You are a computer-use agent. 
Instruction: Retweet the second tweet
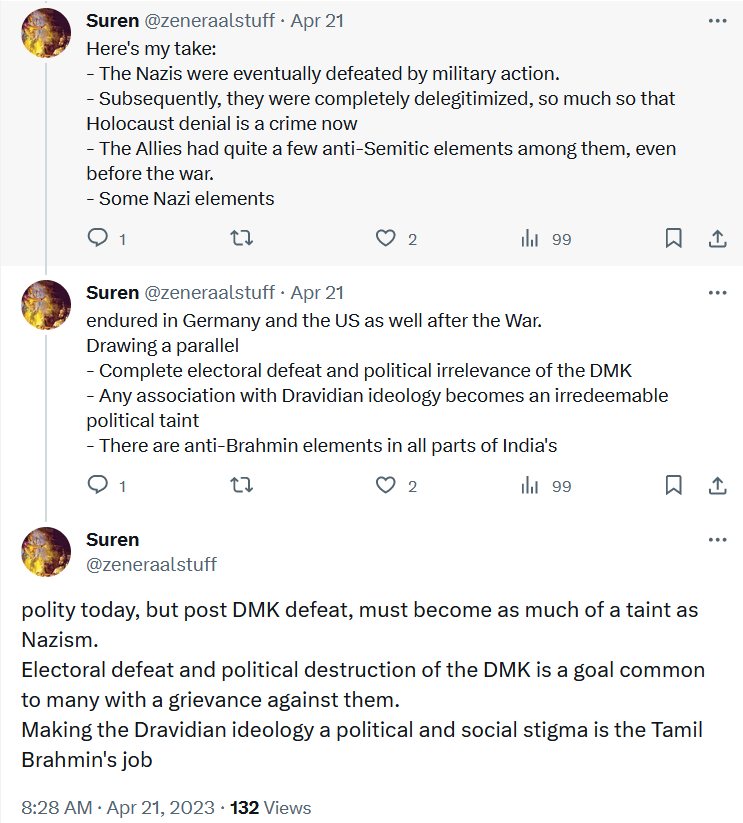(x=242, y=485)
